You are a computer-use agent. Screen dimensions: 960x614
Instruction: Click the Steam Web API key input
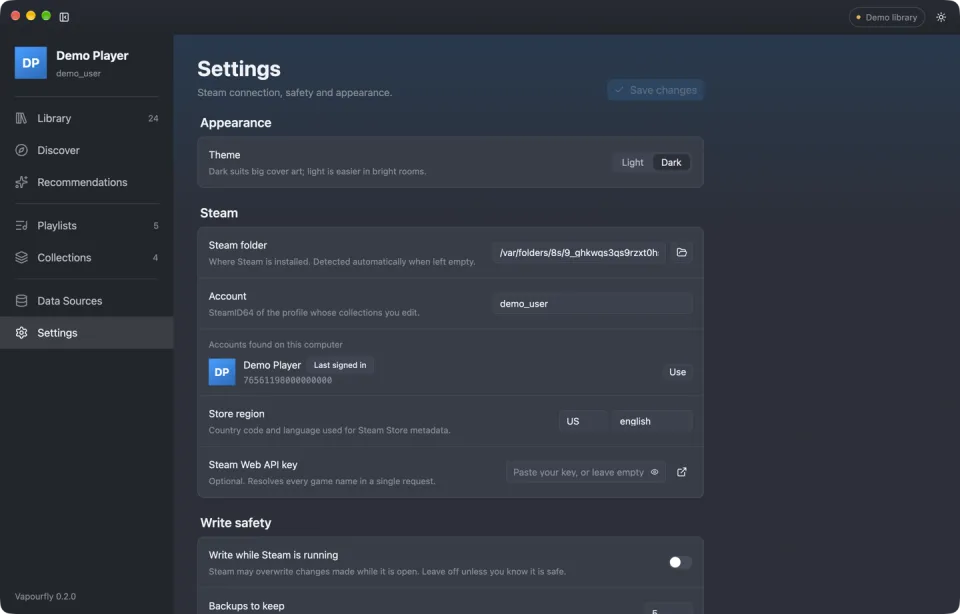(586, 472)
